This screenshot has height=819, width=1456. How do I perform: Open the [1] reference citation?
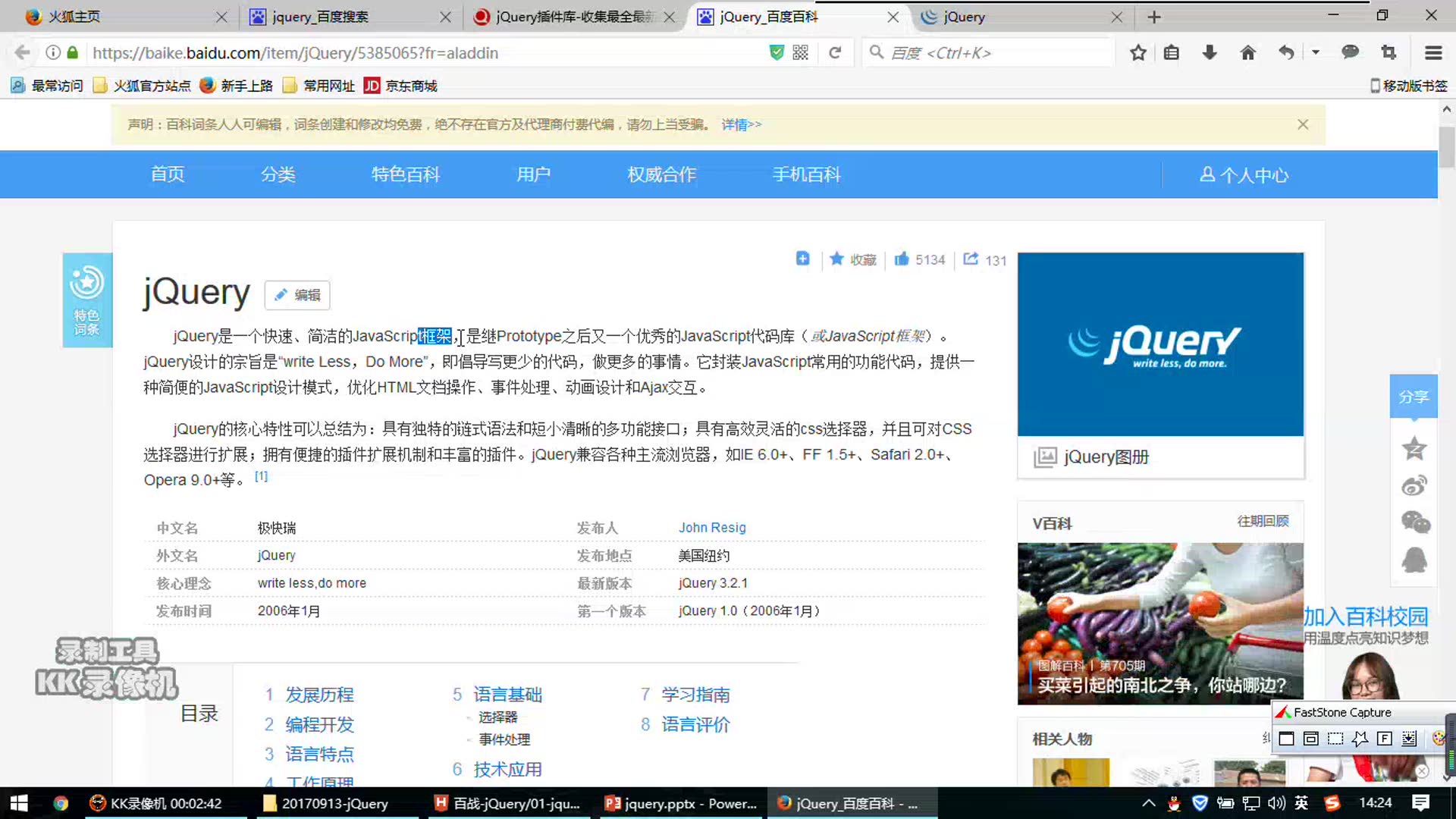pos(261,476)
